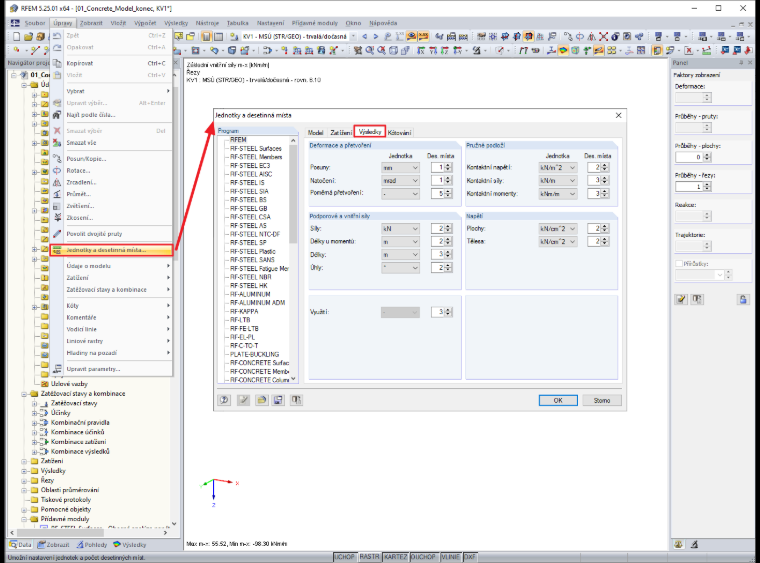Click the save diskette icon in dialog footer
The width and height of the screenshot is (760, 563).
pyautogui.click(x=278, y=400)
